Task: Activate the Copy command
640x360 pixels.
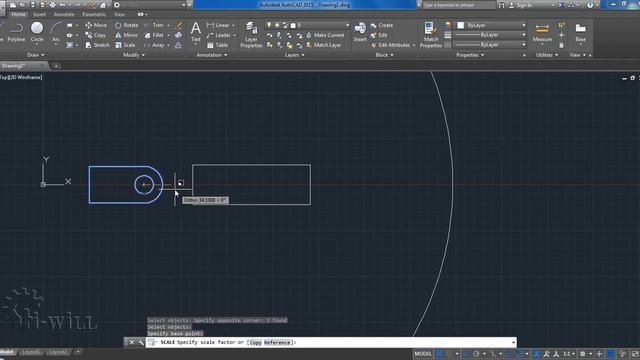Action: [96, 35]
